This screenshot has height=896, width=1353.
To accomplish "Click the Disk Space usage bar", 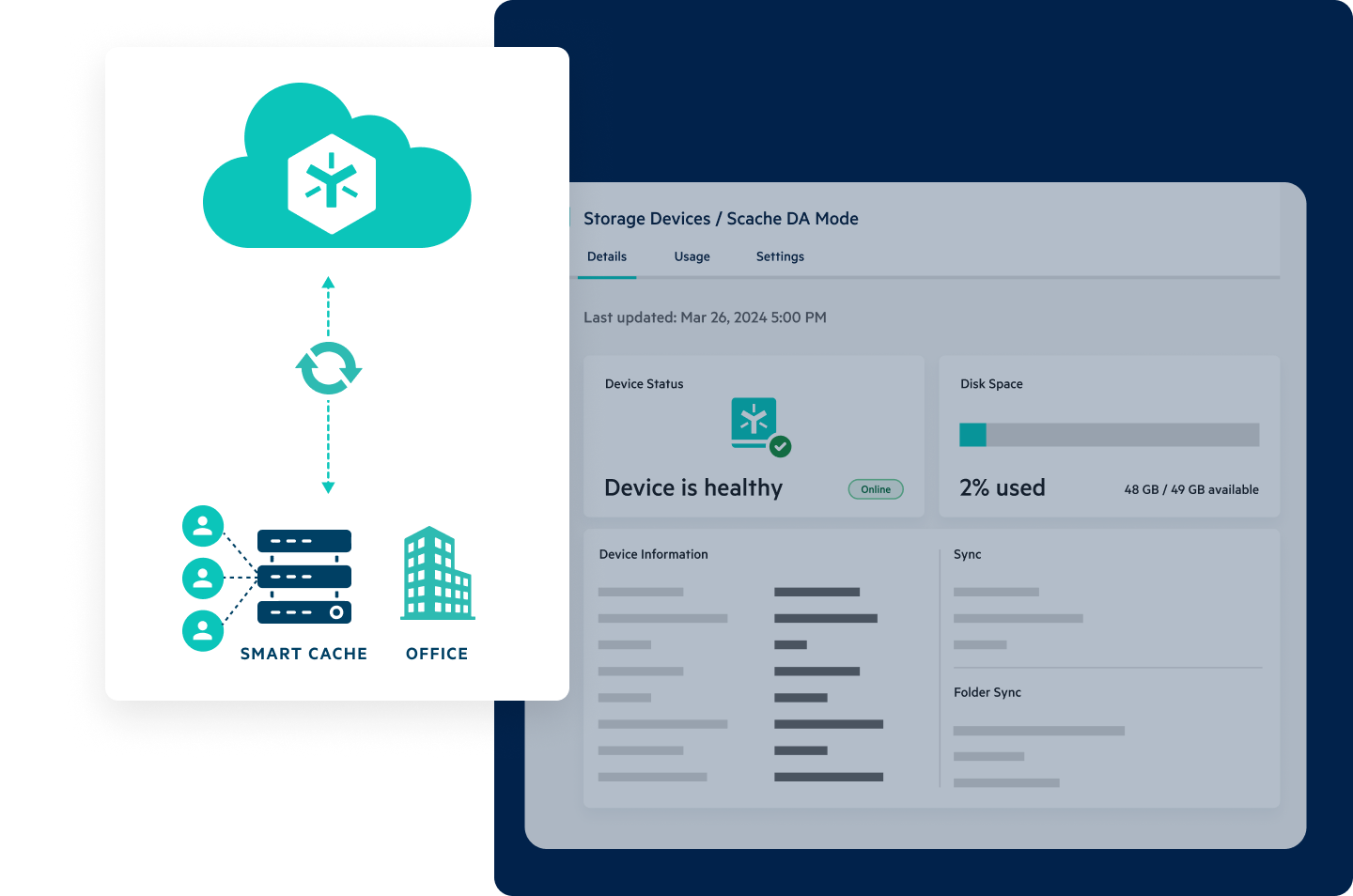I will [1109, 435].
